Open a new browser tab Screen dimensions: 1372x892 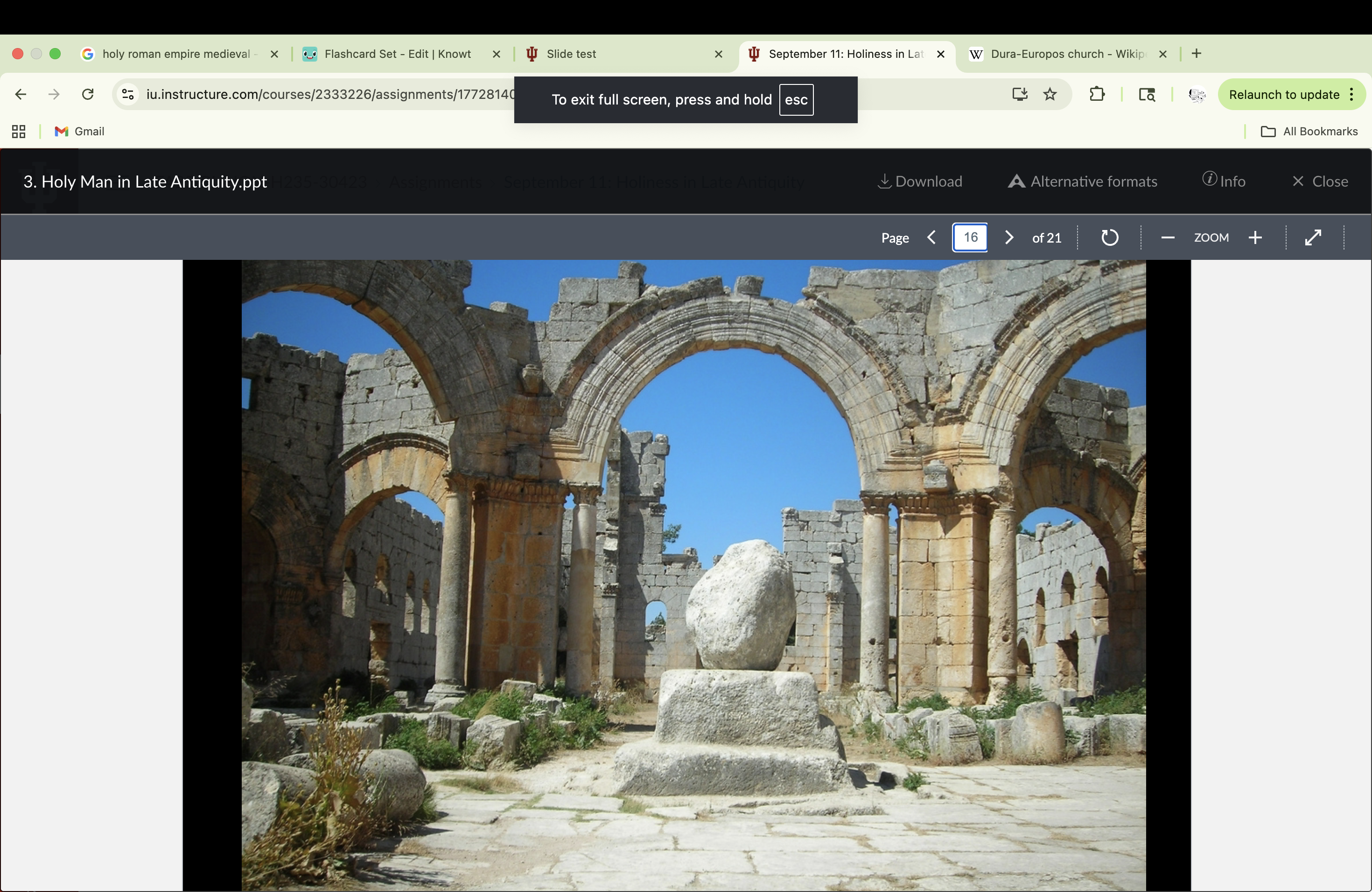1196,54
